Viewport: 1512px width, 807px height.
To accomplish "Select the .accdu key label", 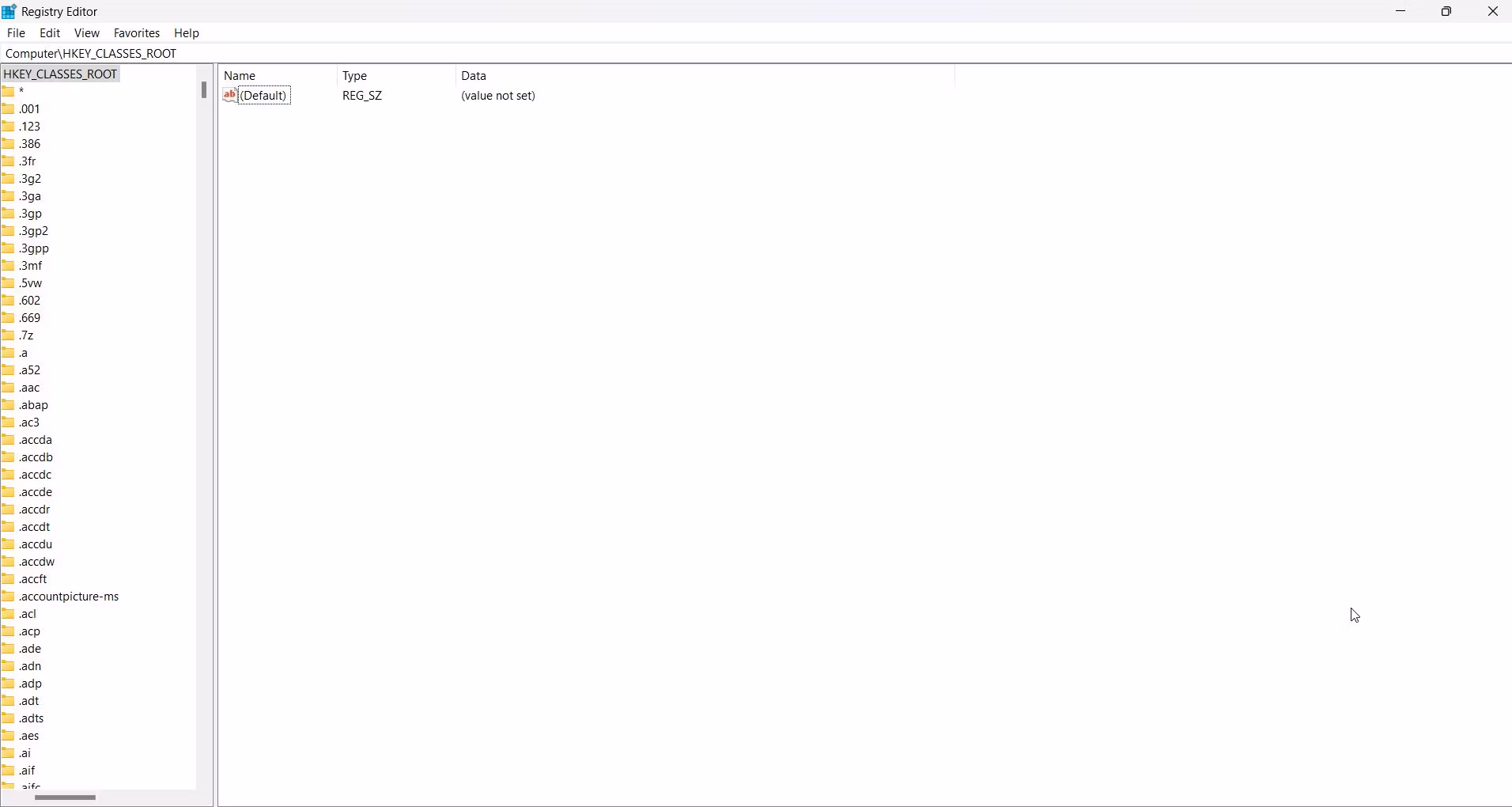I will pyautogui.click(x=36, y=544).
